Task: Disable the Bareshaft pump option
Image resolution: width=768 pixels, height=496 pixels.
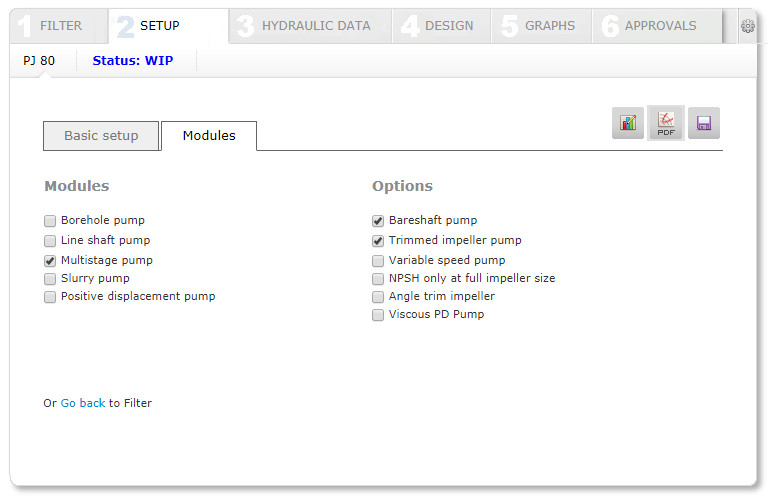Action: [378, 221]
